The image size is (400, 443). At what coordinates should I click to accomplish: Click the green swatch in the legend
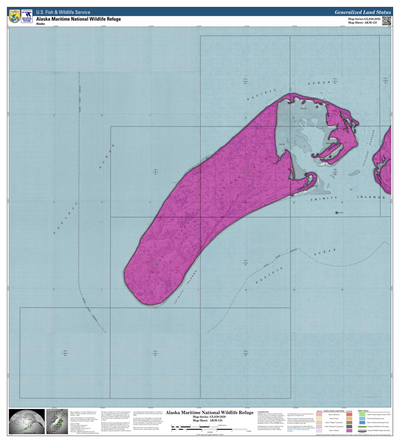[x=362, y=414]
